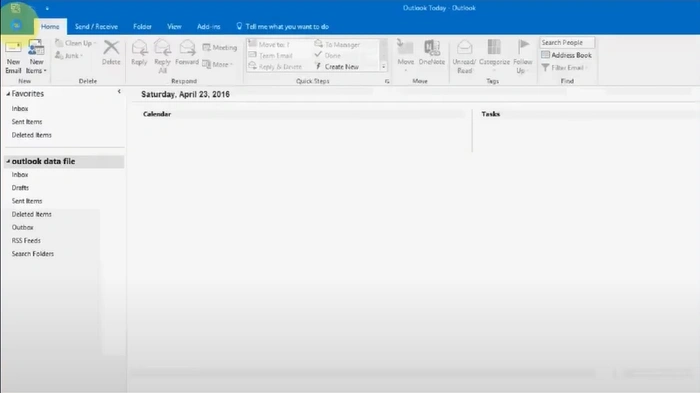Toggle Unread/Read status
700x393 pixels.
[464, 56]
